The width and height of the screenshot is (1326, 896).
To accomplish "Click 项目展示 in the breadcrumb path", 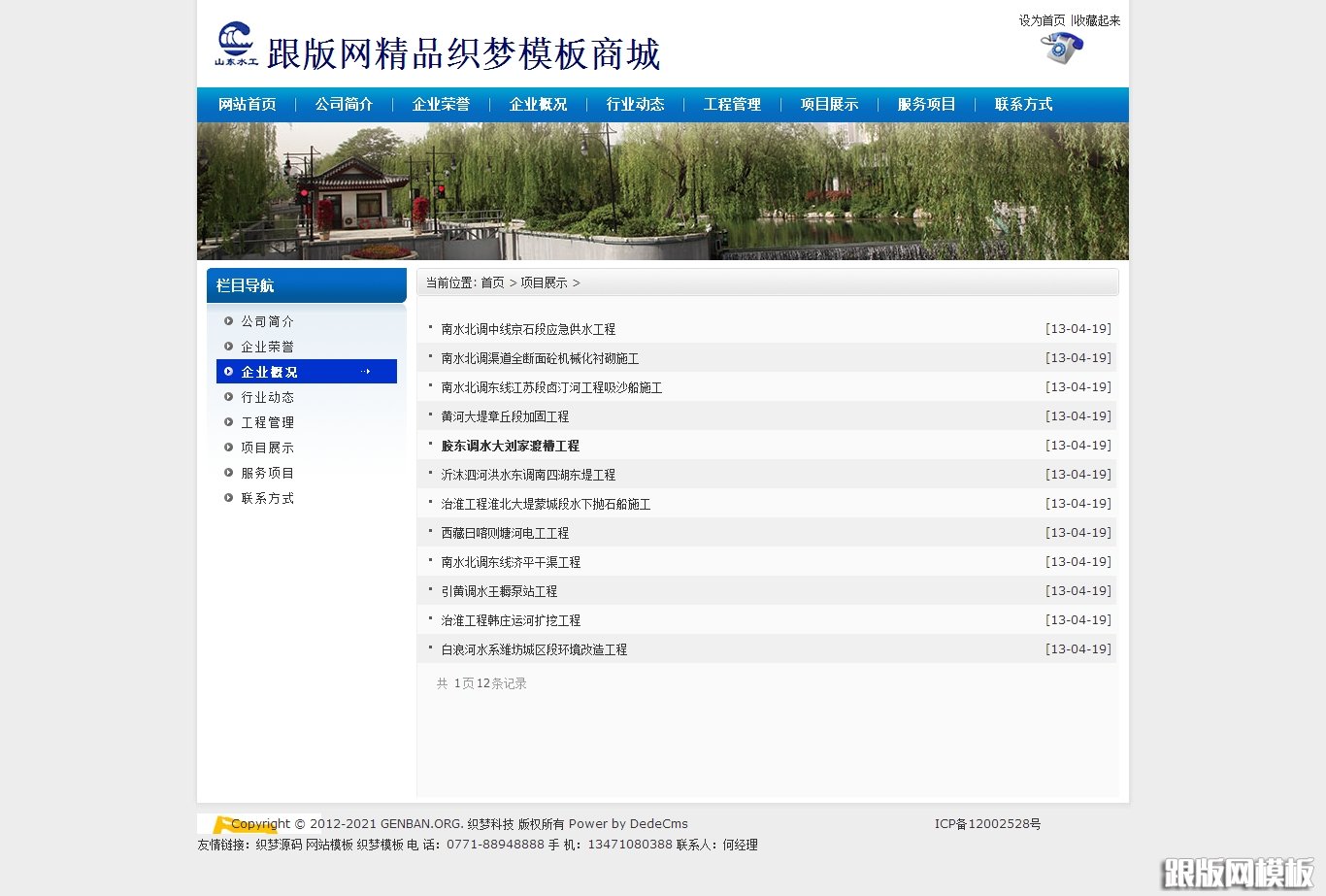I will [544, 282].
